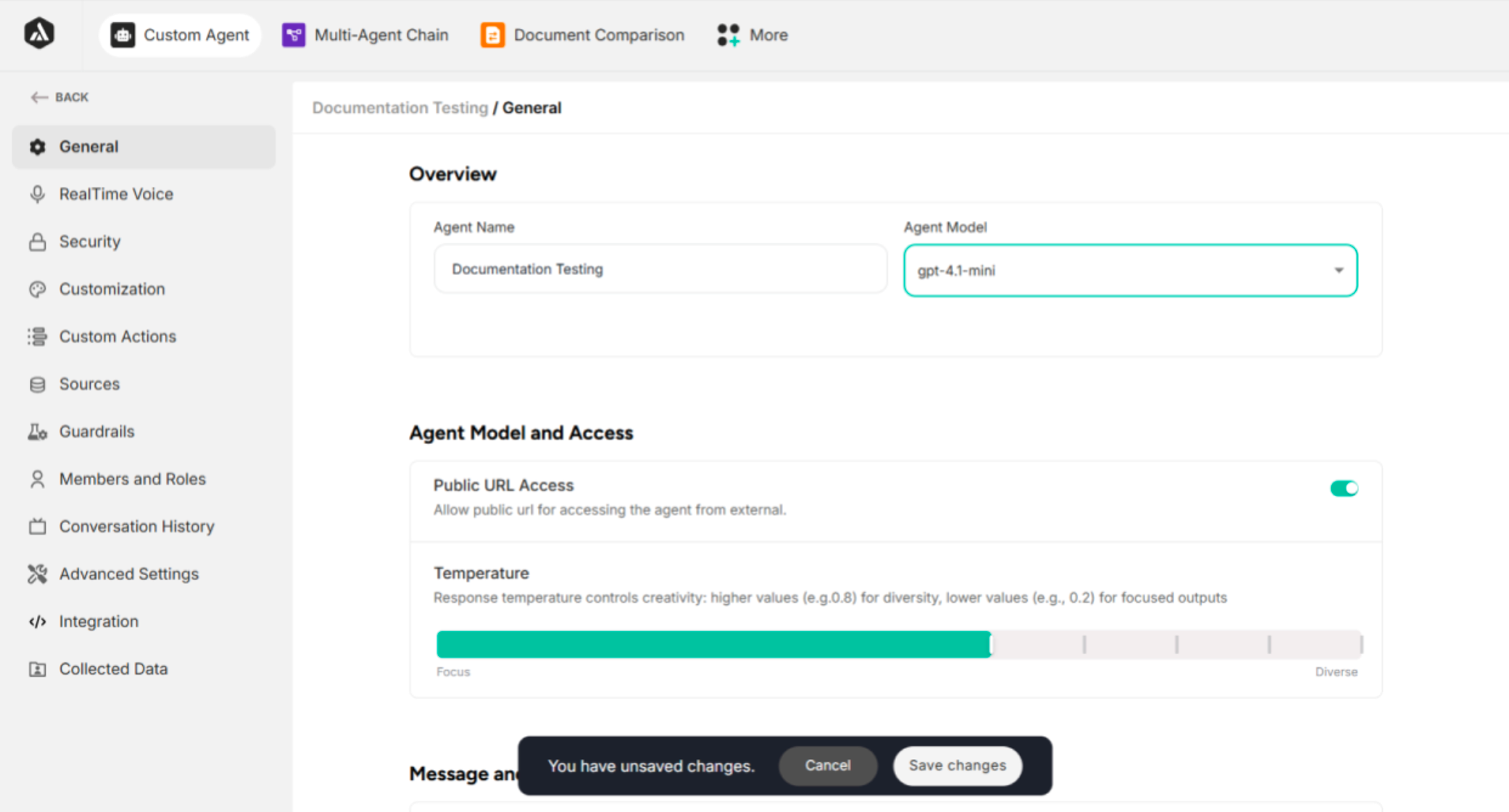The height and width of the screenshot is (812, 1509).
Task: Open Members and Roles settings
Action: [x=132, y=479]
